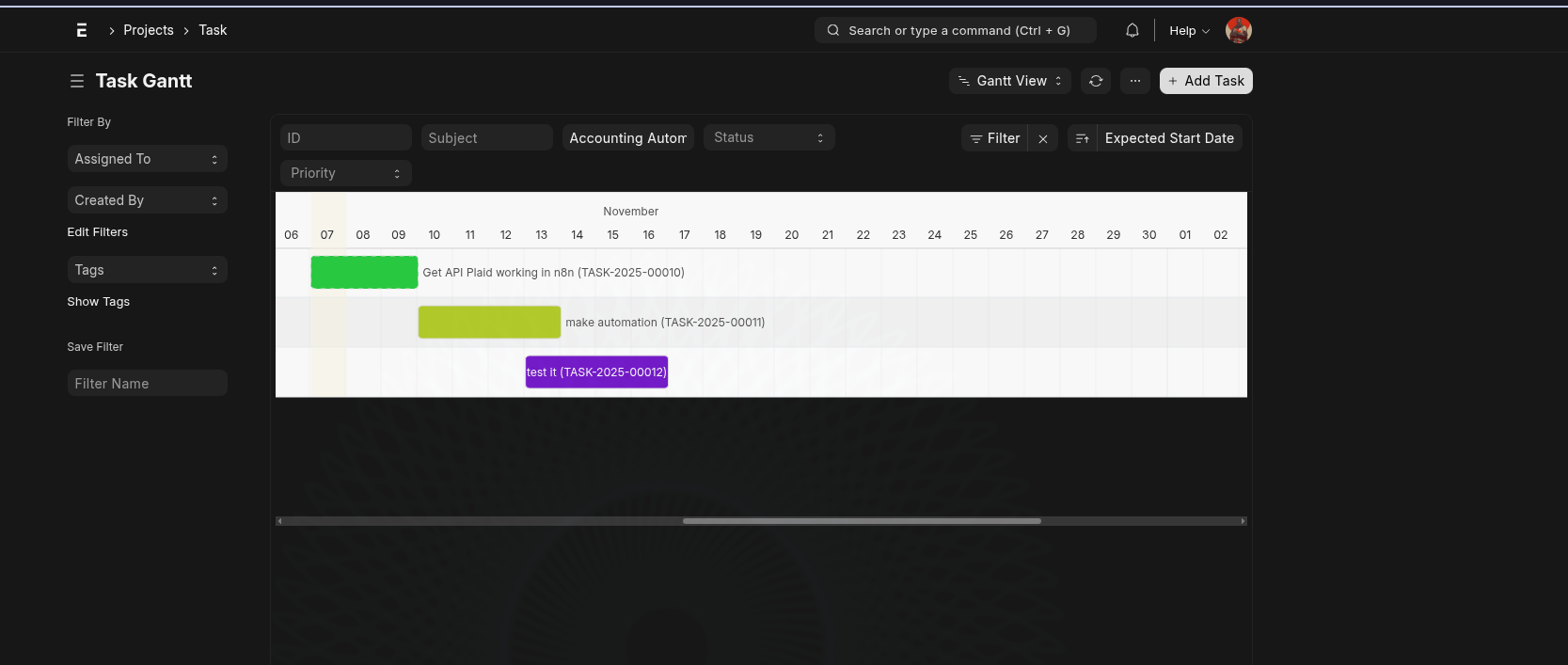This screenshot has width=1568, height=665.
Task: Clear applied filters with the X icon
Action: click(x=1043, y=138)
